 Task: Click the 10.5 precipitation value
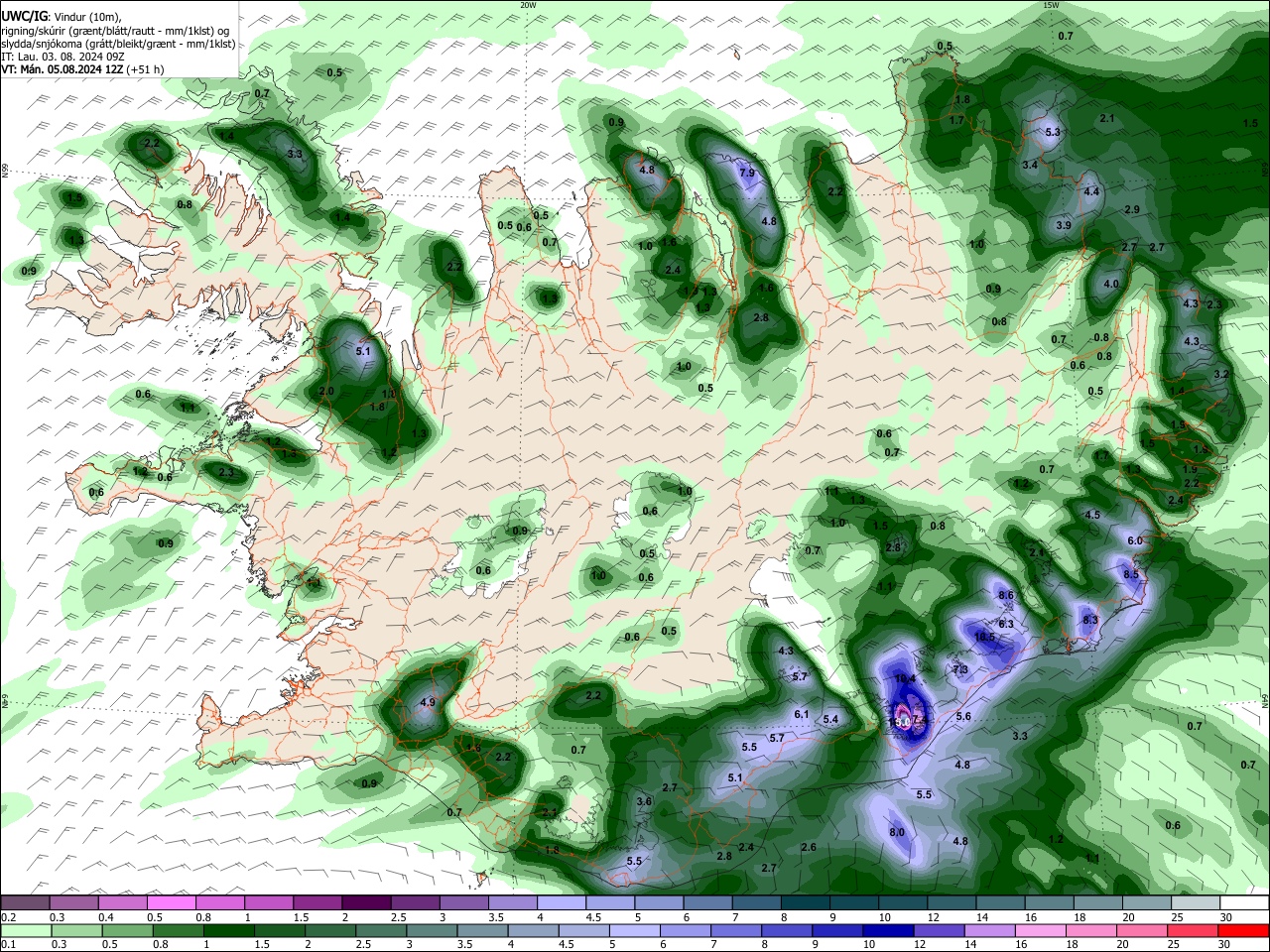[984, 637]
